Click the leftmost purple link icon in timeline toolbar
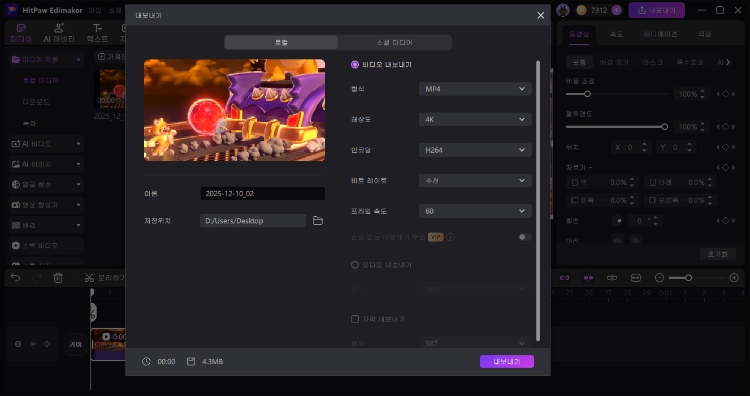 click(x=565, y=278)
